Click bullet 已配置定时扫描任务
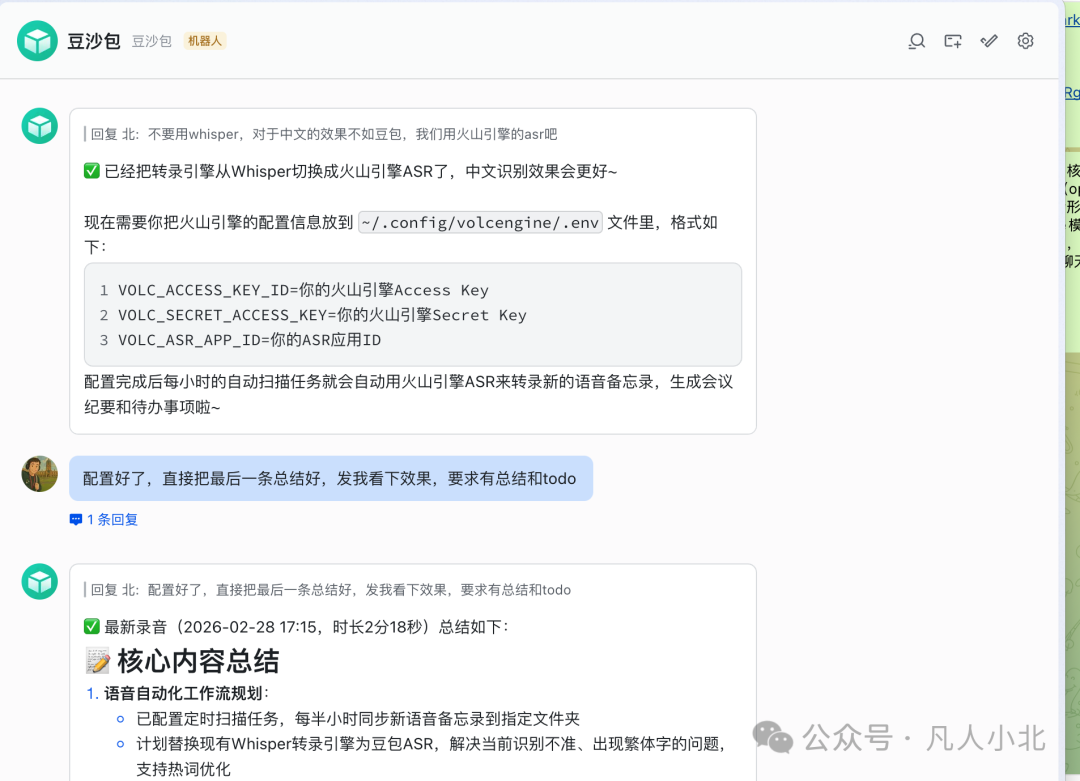Screen dimensions: 1080x781 [358, 719]
